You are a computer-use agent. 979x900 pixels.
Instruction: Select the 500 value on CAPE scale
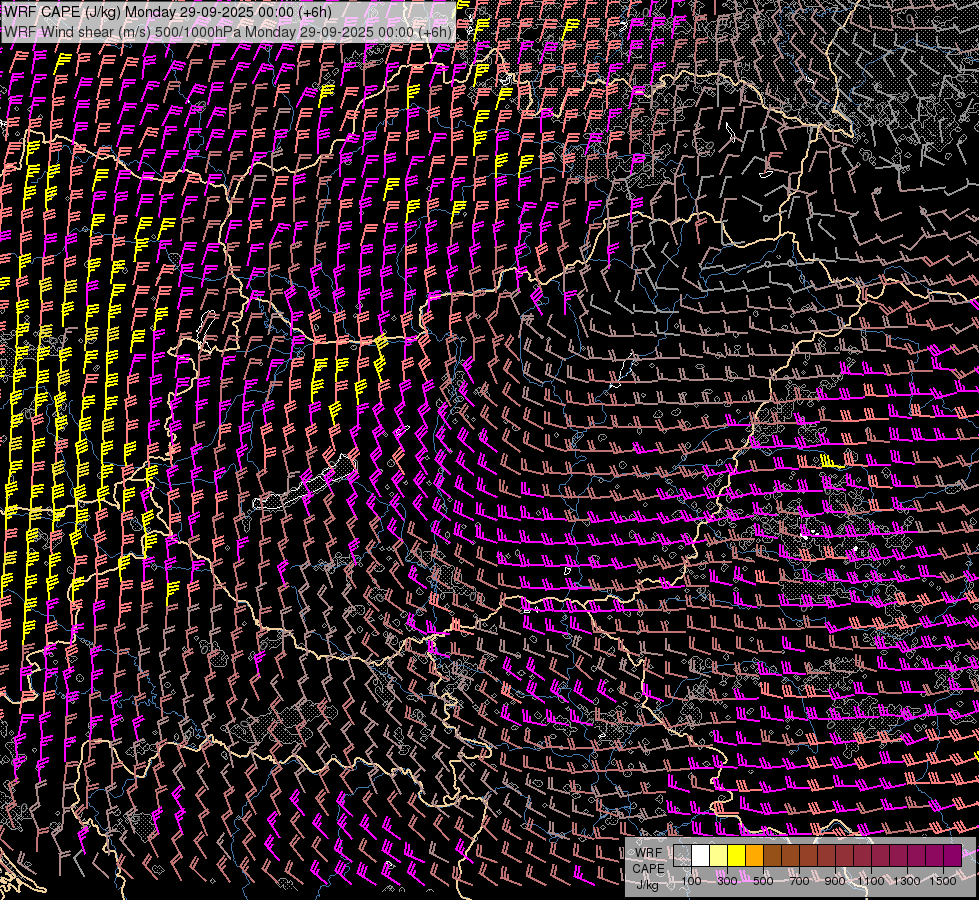(x=763, y=881)
